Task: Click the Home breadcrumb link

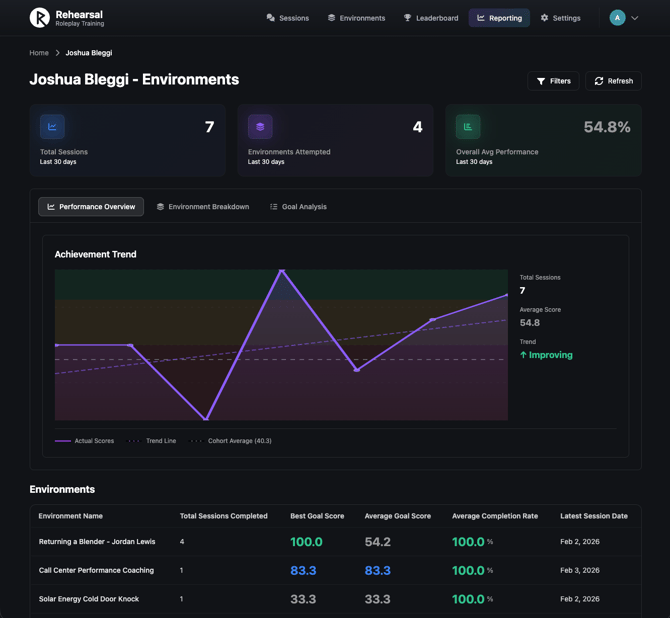Action: click(x=39, y=53)
